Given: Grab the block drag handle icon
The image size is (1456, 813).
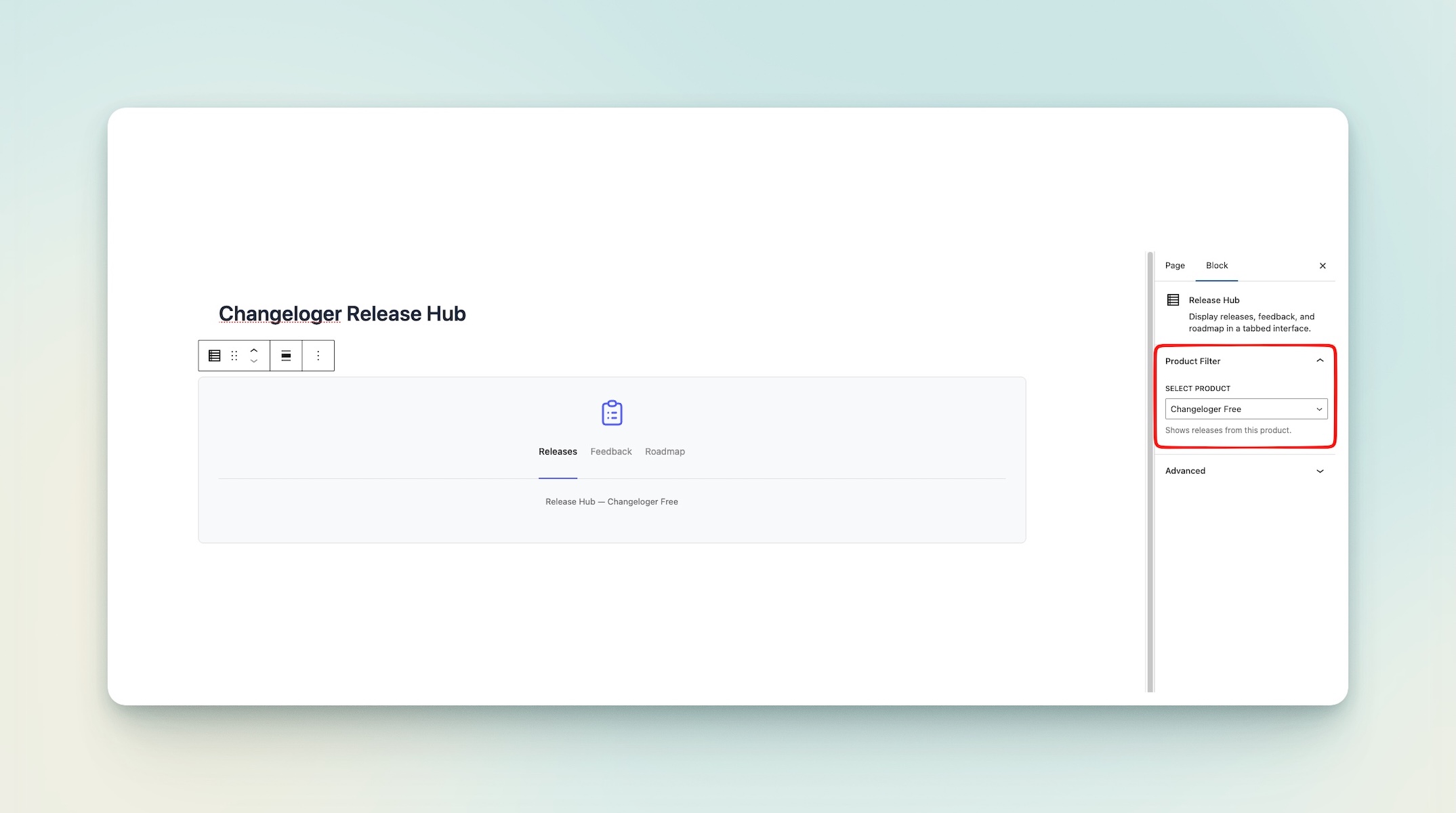Looking at the screenshot, I should pos(234,355).
